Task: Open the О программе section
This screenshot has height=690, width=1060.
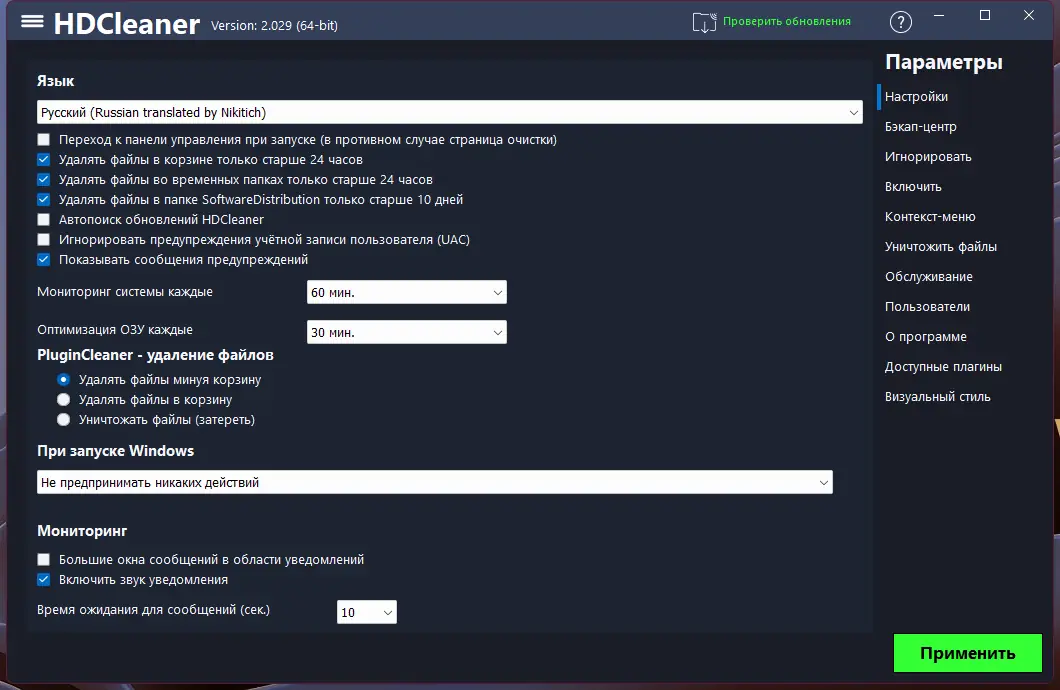Action: [x=926, y=337]
